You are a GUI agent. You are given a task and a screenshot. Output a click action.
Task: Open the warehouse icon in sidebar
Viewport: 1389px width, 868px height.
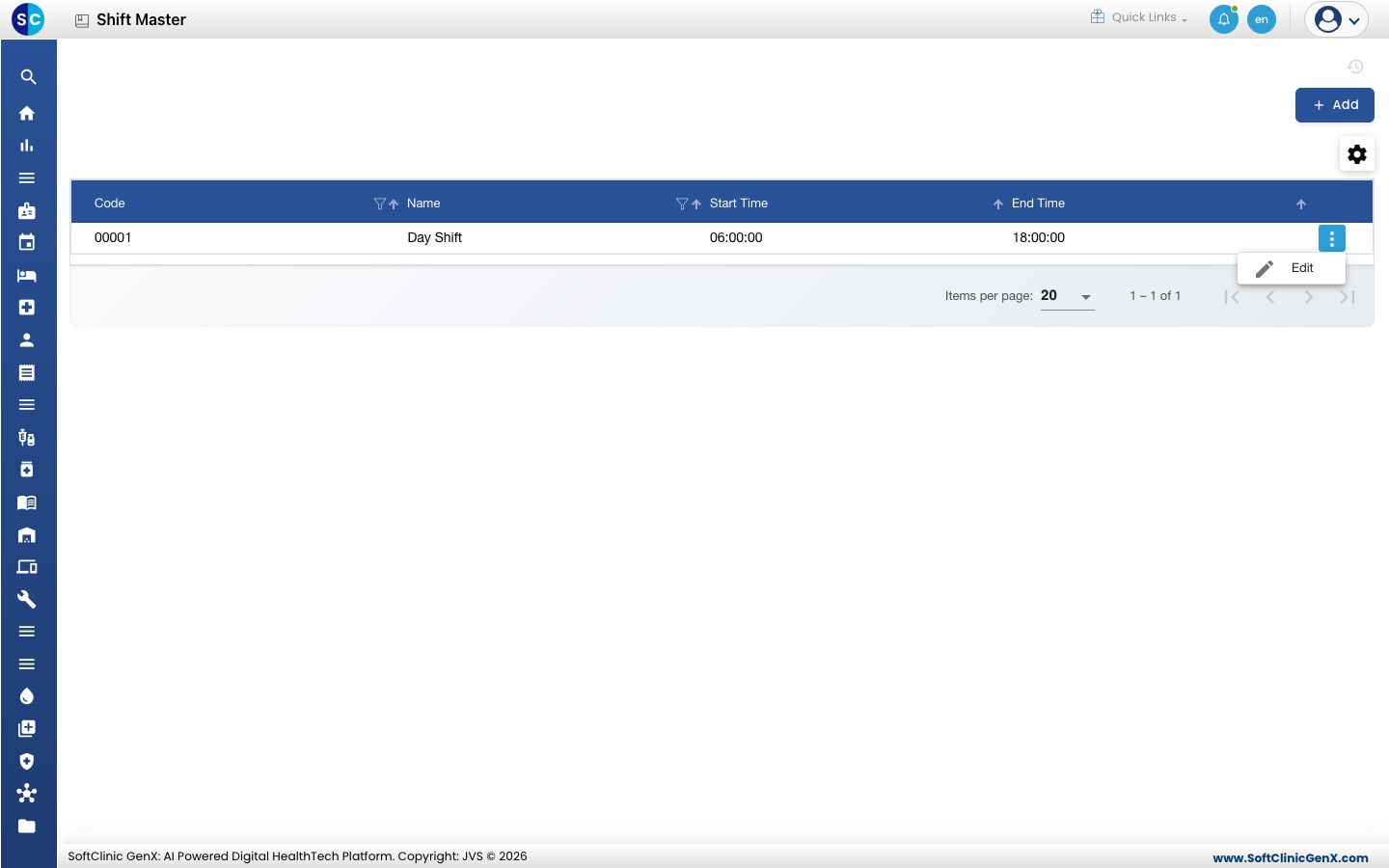27,535
